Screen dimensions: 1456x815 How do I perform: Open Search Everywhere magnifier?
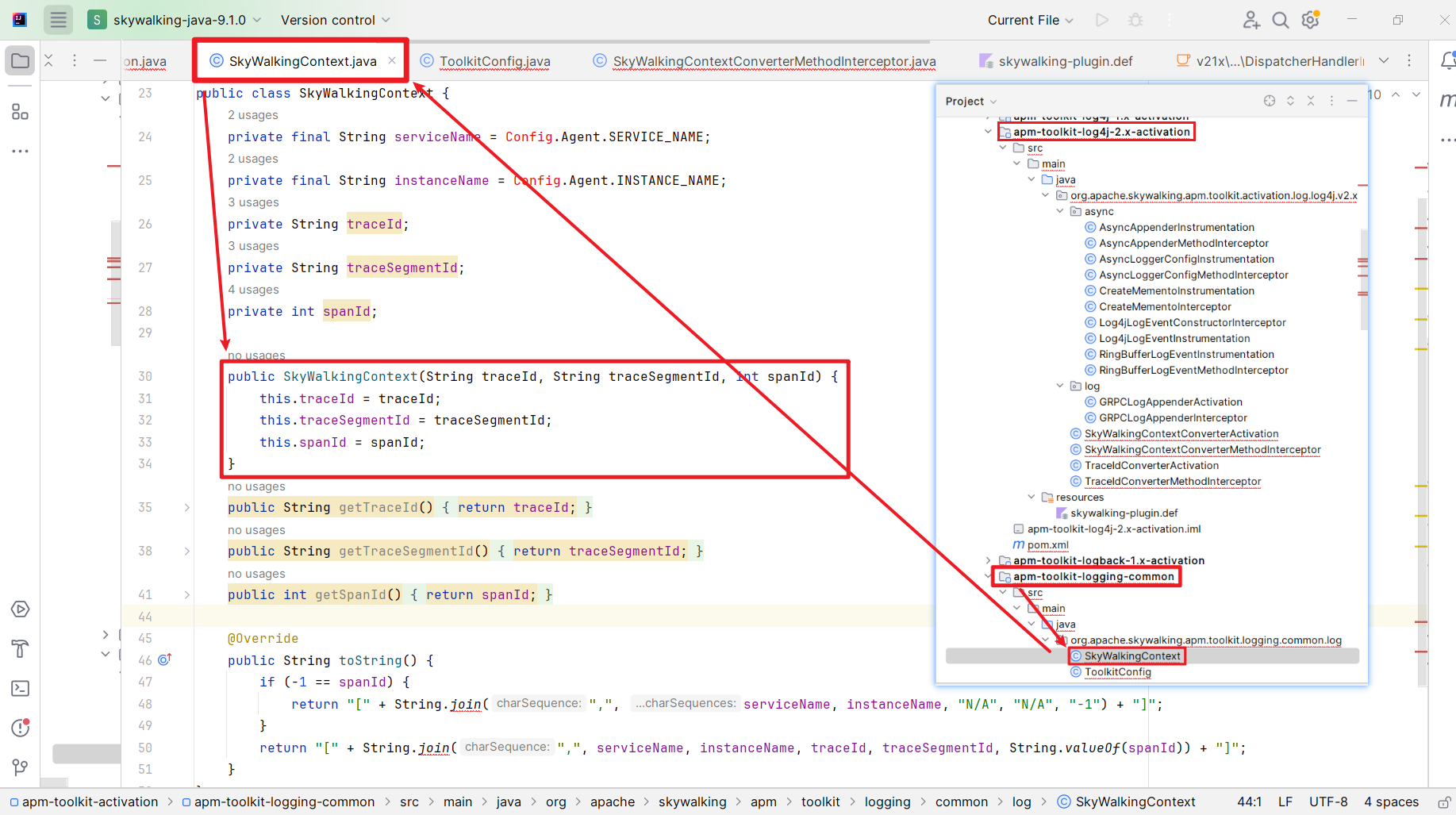click(1281, 20)
